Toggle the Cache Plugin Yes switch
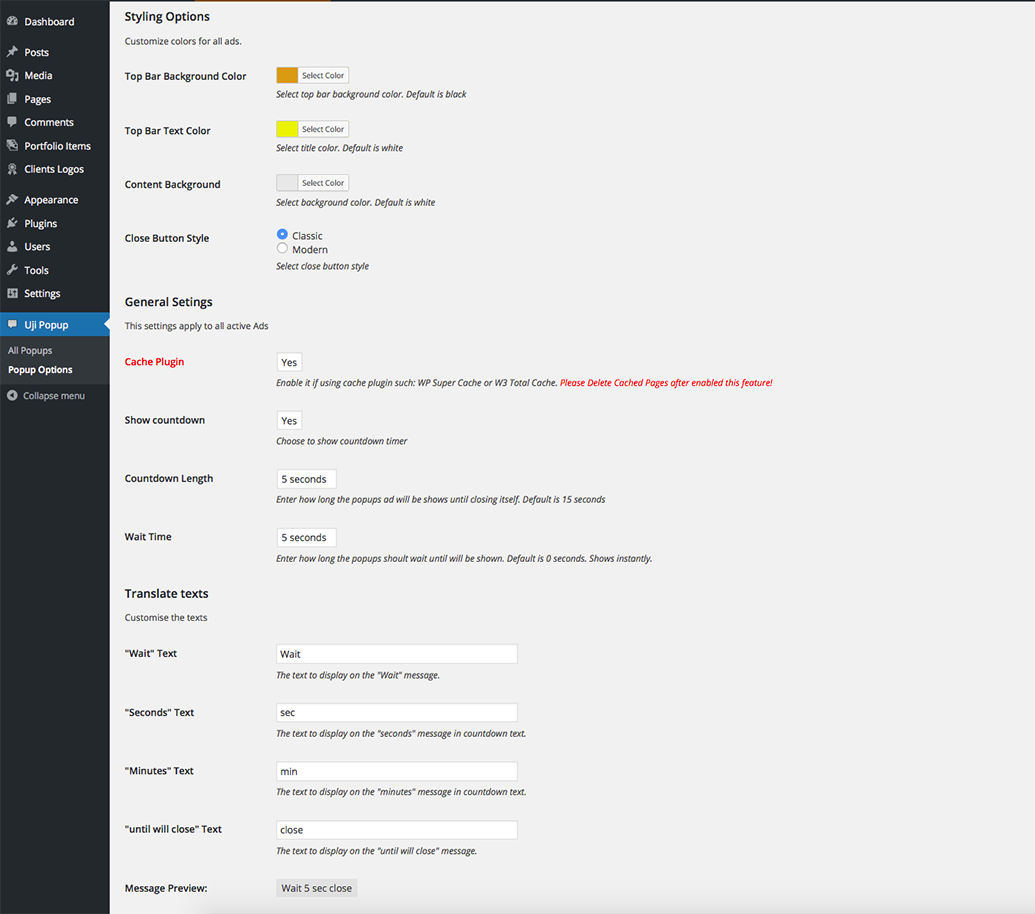Image resolution: width=1035 pixels, height=914 pixels. click(x=289, y=362)
